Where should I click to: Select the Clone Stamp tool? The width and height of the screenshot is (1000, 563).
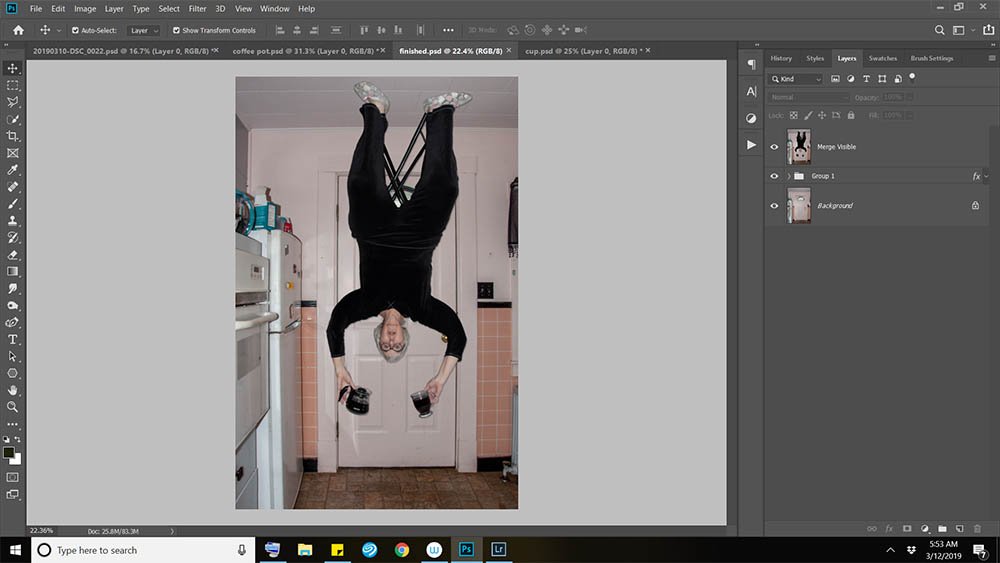[12, 221]
